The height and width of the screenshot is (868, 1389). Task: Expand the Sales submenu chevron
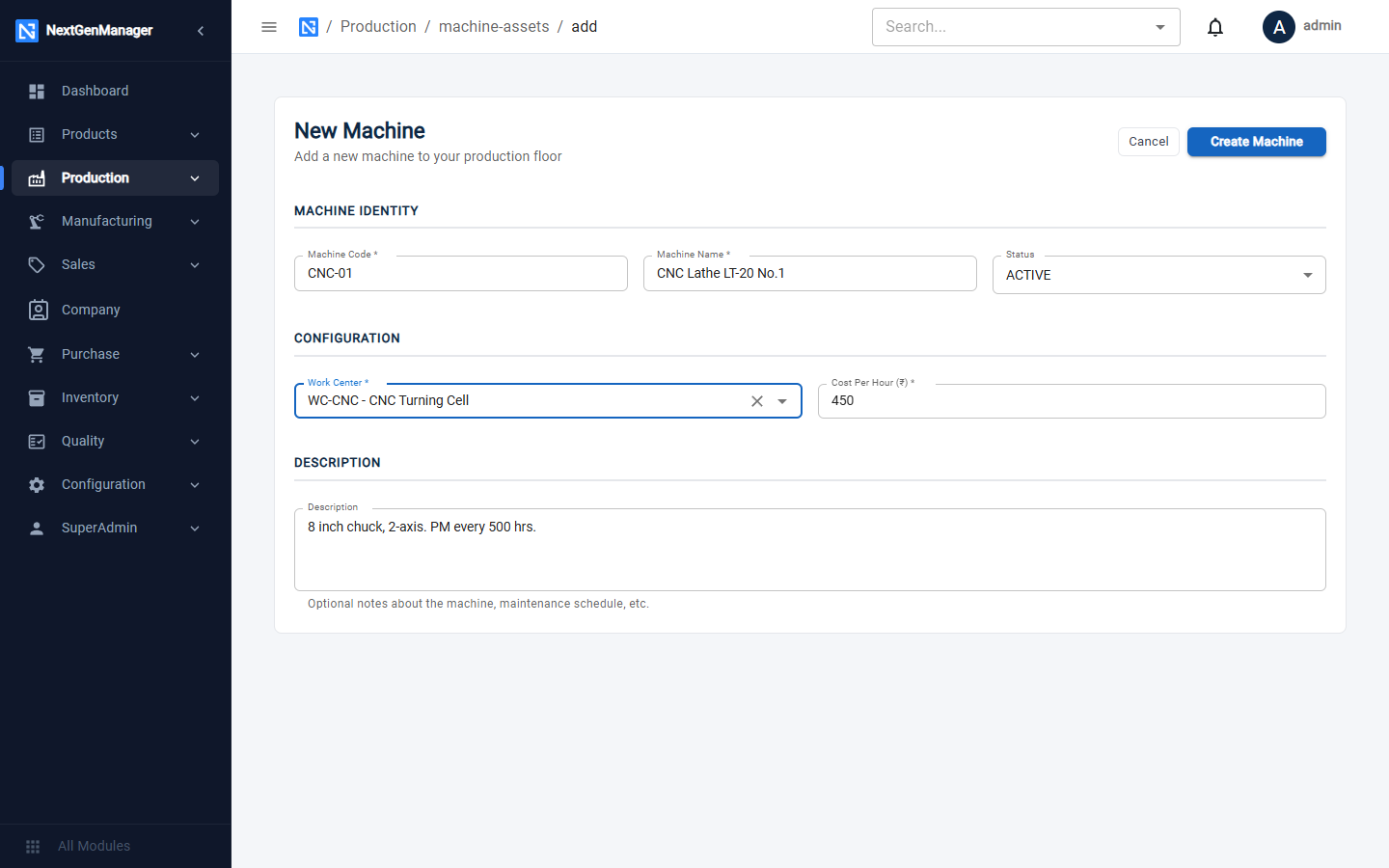(x=195, y=265)
